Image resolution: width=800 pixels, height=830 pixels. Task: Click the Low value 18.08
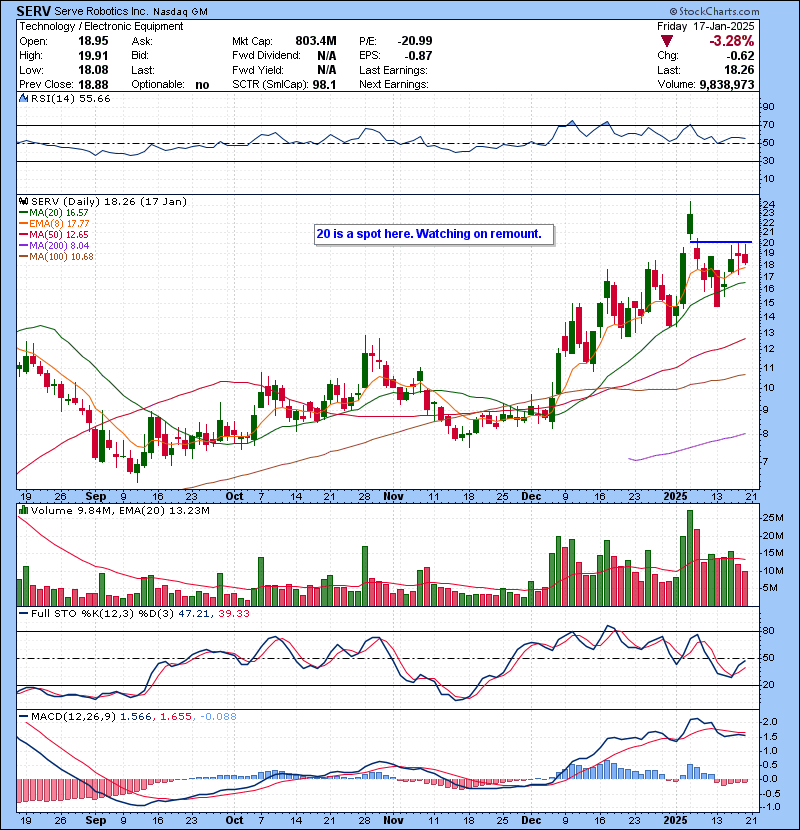tap(93, 70)
